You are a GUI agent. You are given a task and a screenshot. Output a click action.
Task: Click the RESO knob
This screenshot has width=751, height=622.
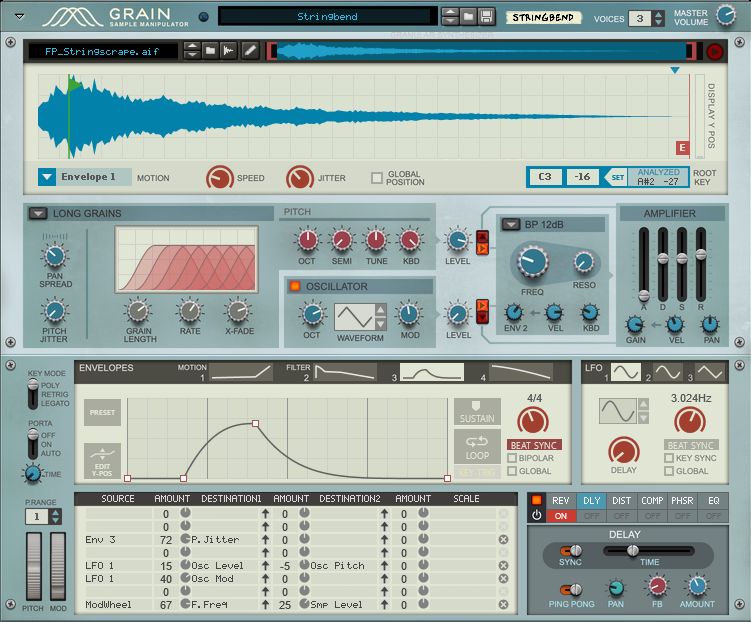coord(584,262)
